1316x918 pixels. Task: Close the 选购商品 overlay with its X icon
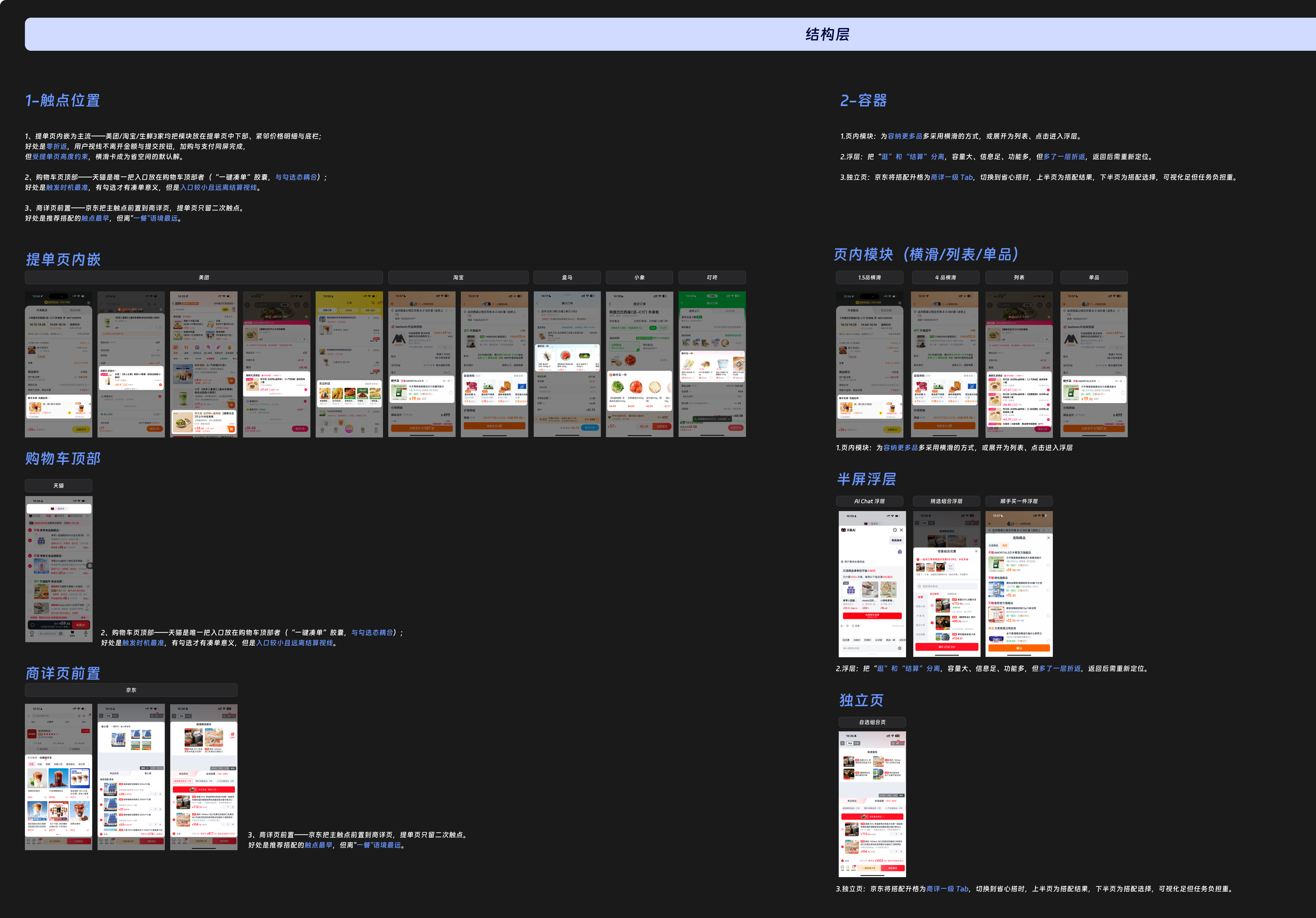(1048, 537)
